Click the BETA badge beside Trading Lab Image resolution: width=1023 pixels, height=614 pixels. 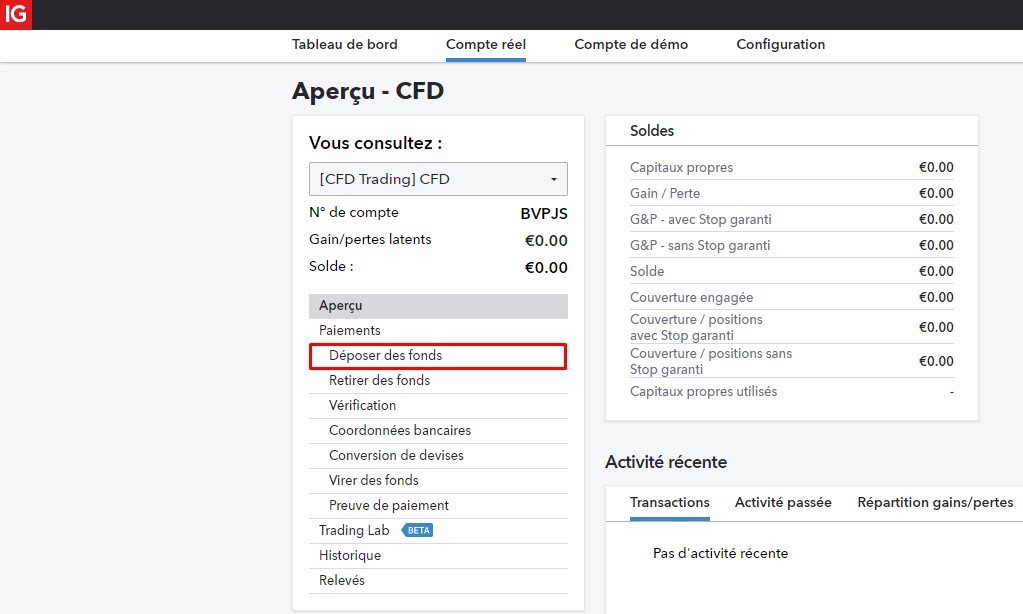418,530
